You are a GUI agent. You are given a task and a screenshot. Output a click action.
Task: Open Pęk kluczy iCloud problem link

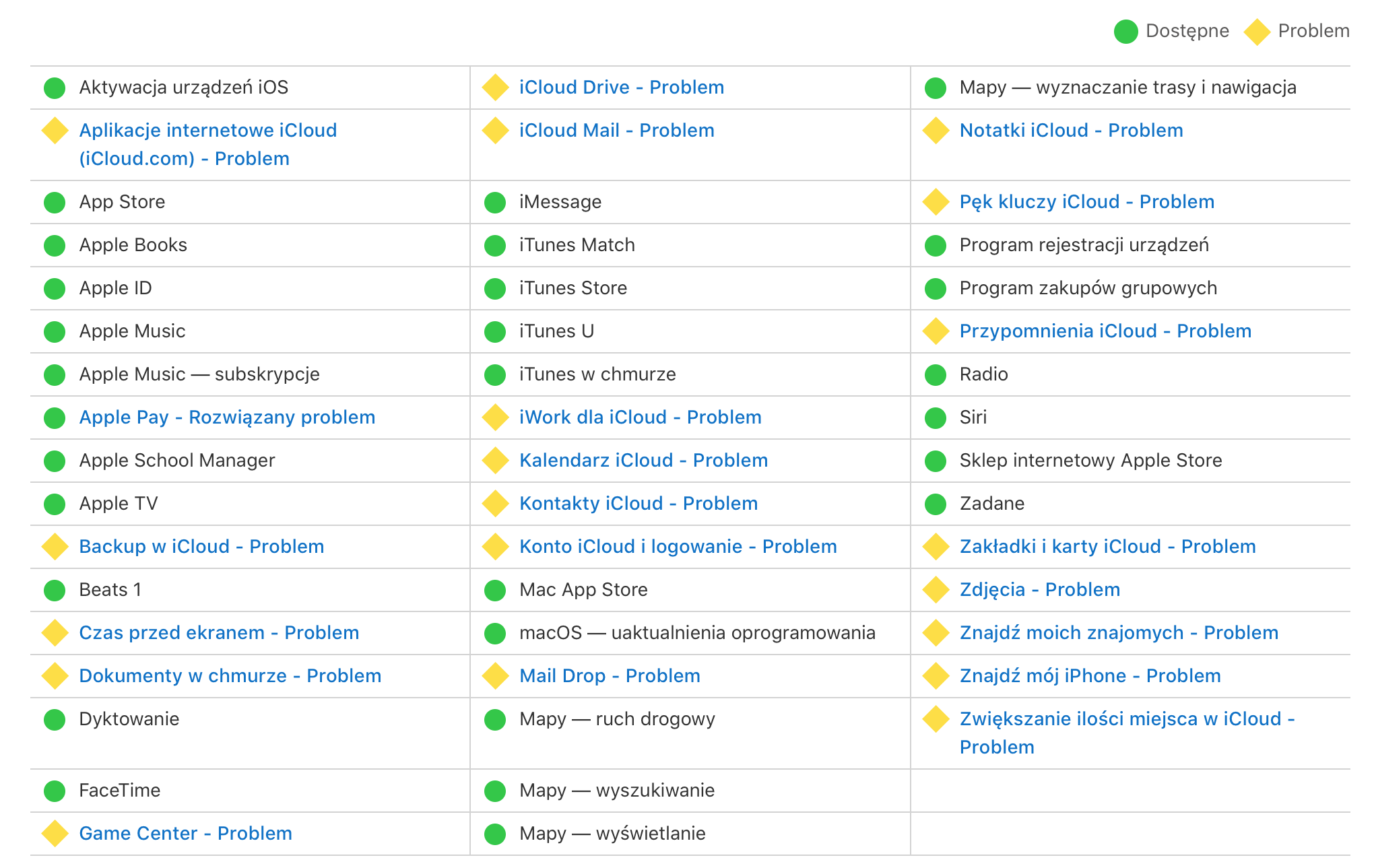(x=1086, y=202)
